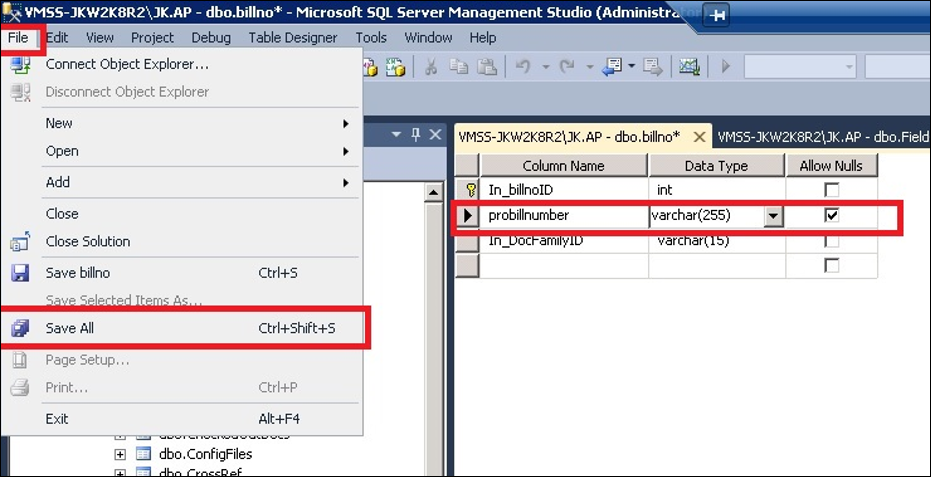Screen dimensions: 931x477
Task: Click the Column Name header
Action: point(563,166)
